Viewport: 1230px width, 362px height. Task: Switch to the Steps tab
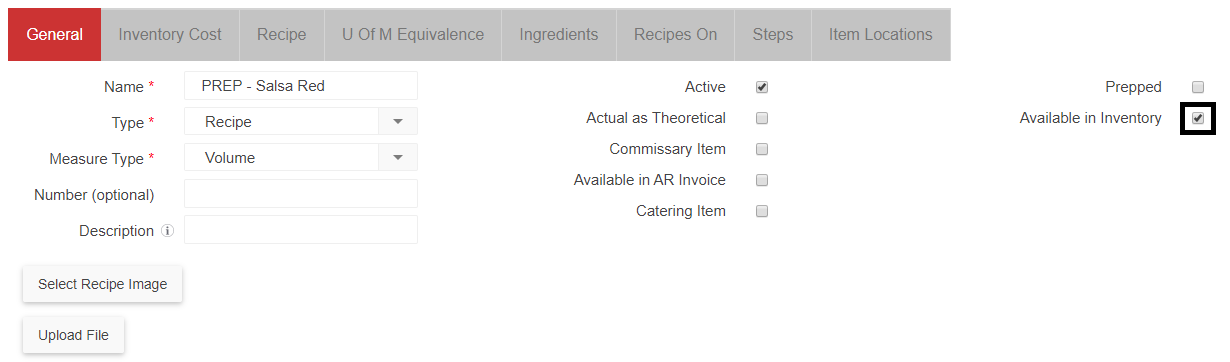pyautogui.click(x=773, y=34)
